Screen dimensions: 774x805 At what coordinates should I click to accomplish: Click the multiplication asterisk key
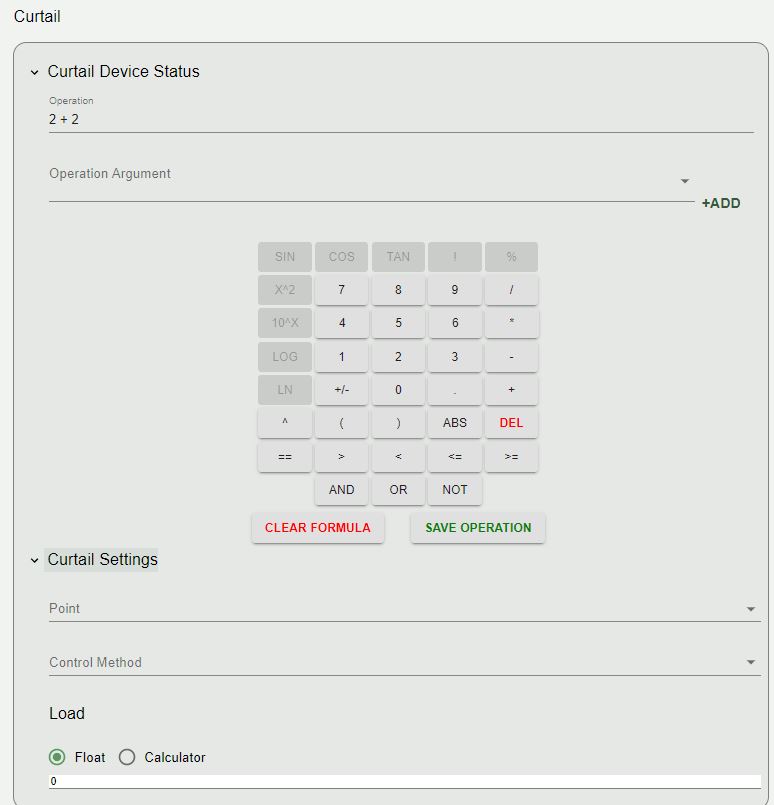(511, 322)
